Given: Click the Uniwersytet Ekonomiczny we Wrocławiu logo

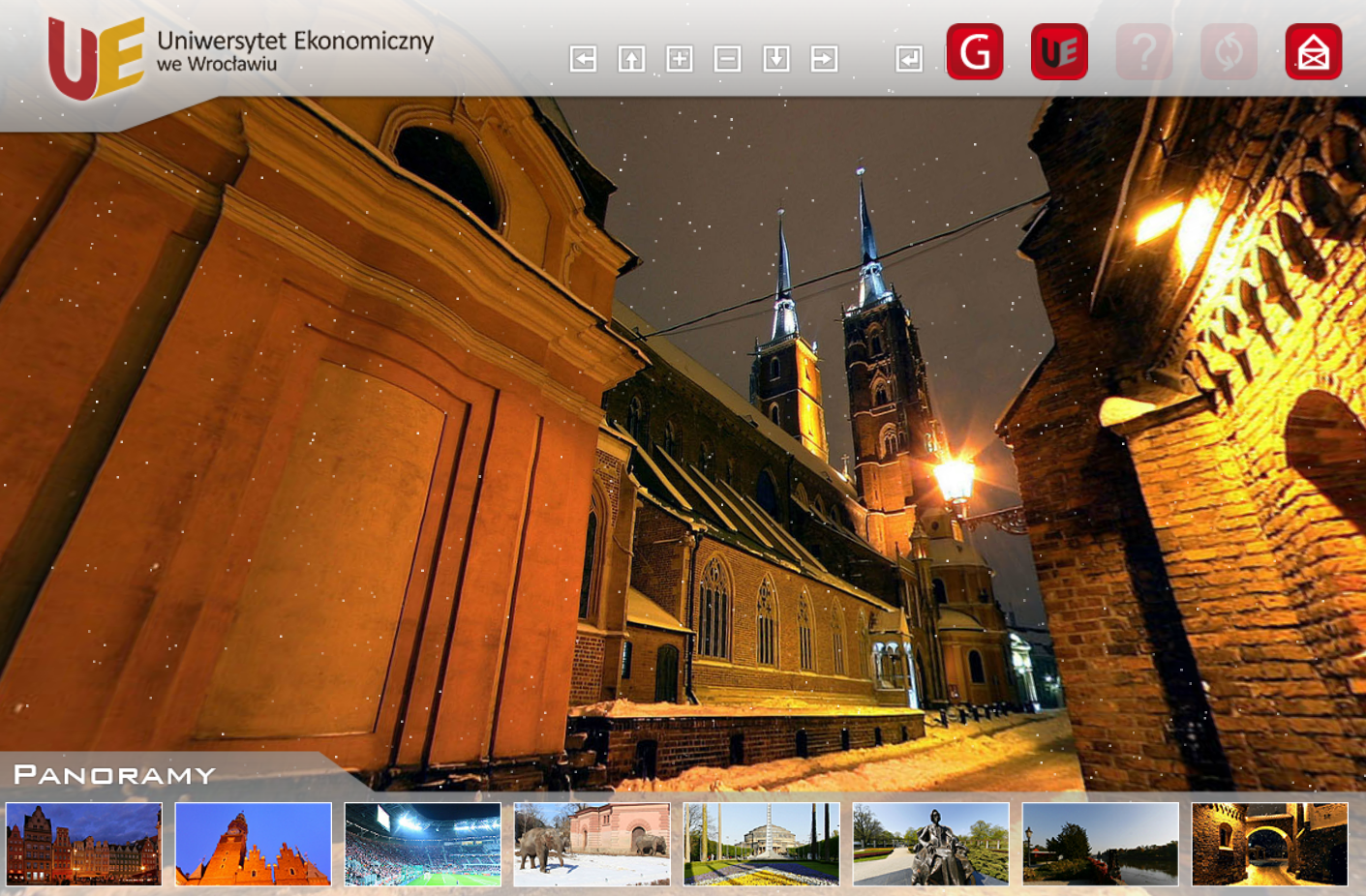Looking at the screenshot, I should [240, 58].
